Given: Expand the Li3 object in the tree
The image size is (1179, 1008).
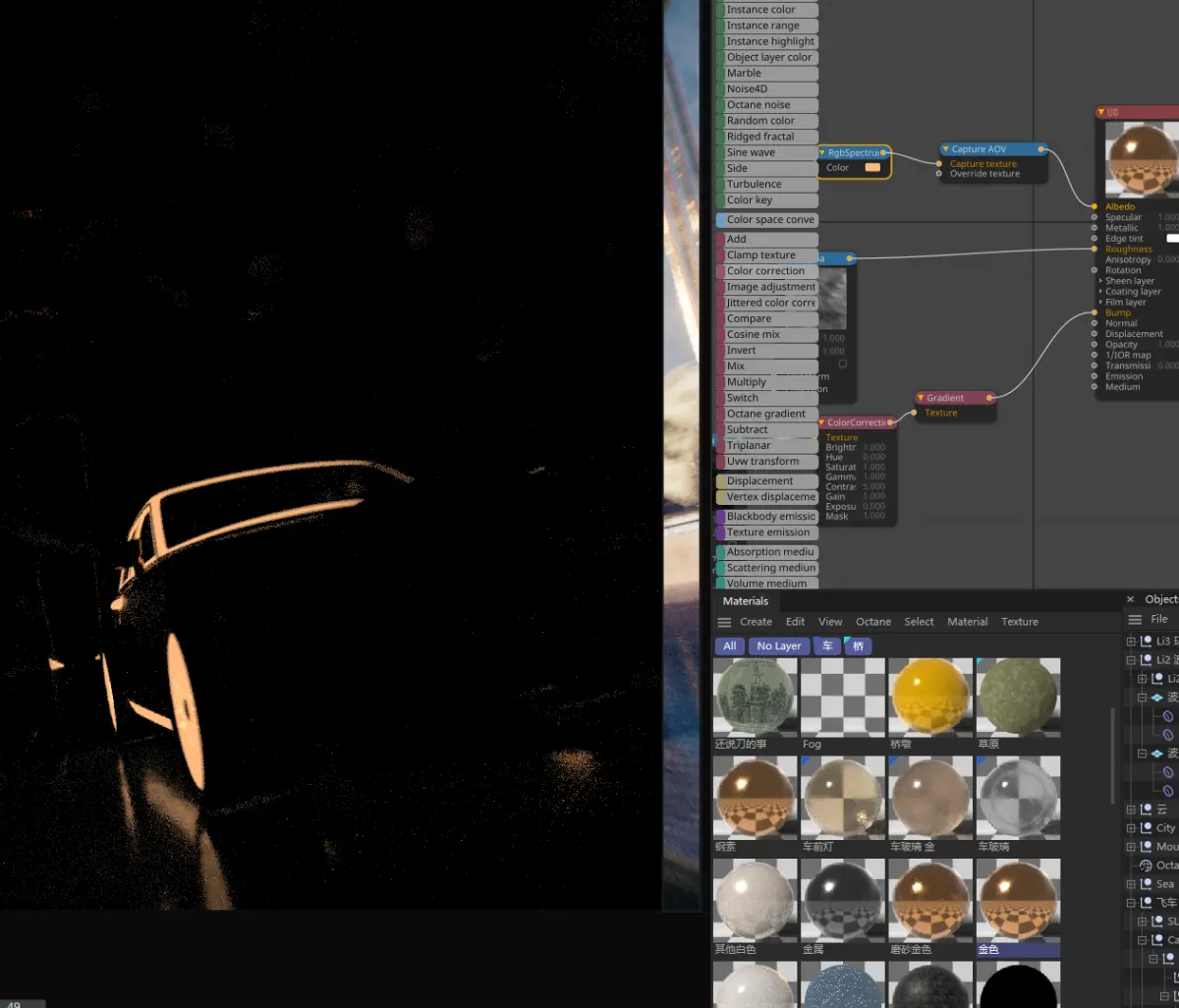Looking at the screenshot, I should pyautogui.click(x=1131, y=641).
